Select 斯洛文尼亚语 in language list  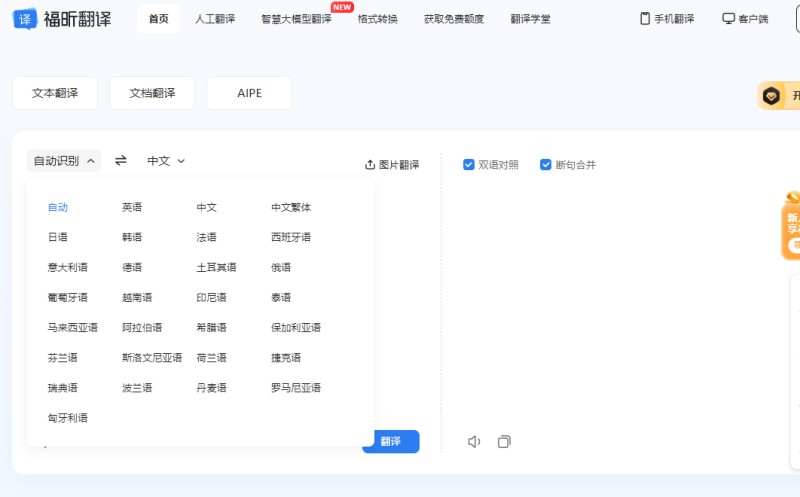[x=152, y=358]
